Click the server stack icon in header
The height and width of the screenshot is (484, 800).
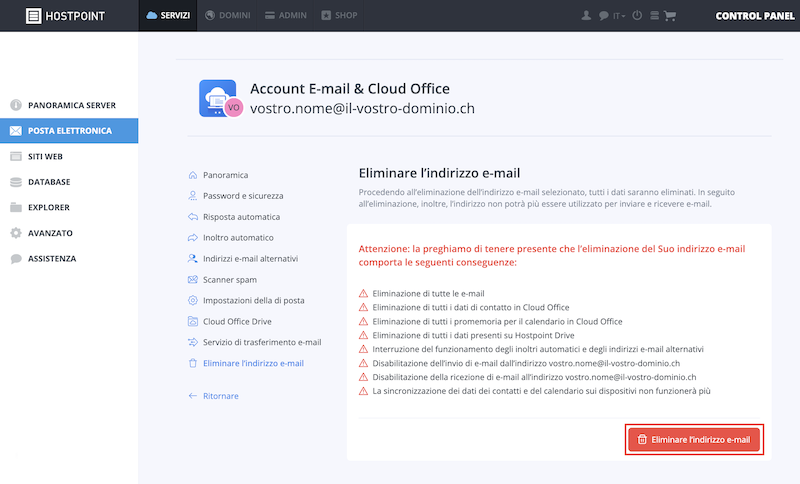coord(654,15)
